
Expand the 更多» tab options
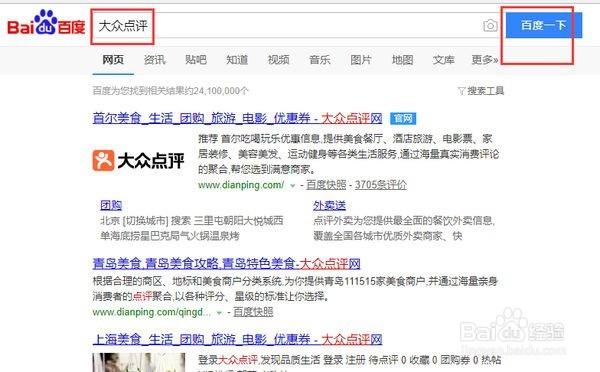(x=485, y=60)
